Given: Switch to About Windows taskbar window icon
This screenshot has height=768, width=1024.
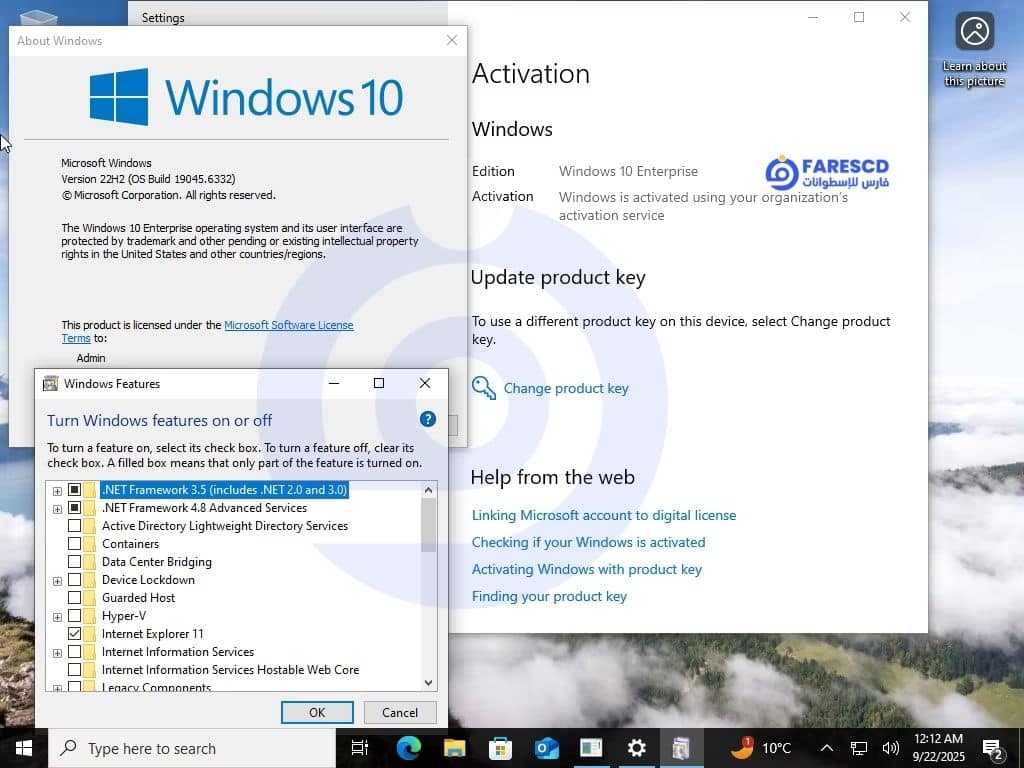Looking at the screenshot, I should (591, 748).
